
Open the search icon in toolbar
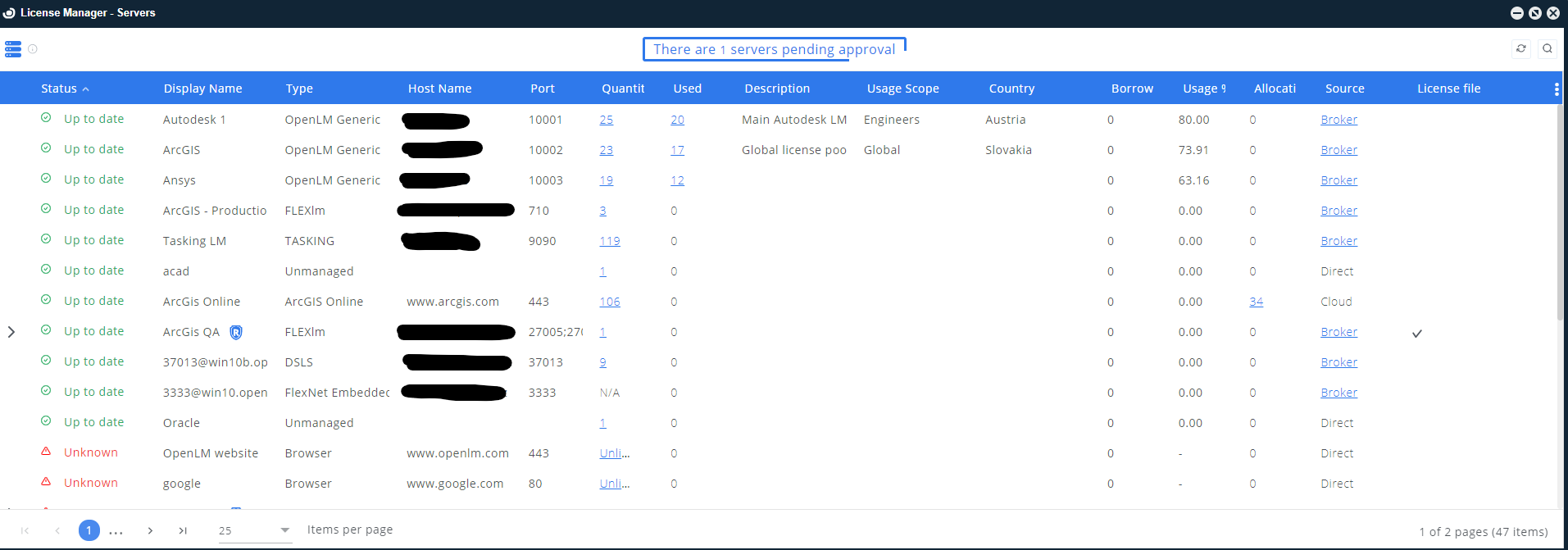click(1548, 49)
